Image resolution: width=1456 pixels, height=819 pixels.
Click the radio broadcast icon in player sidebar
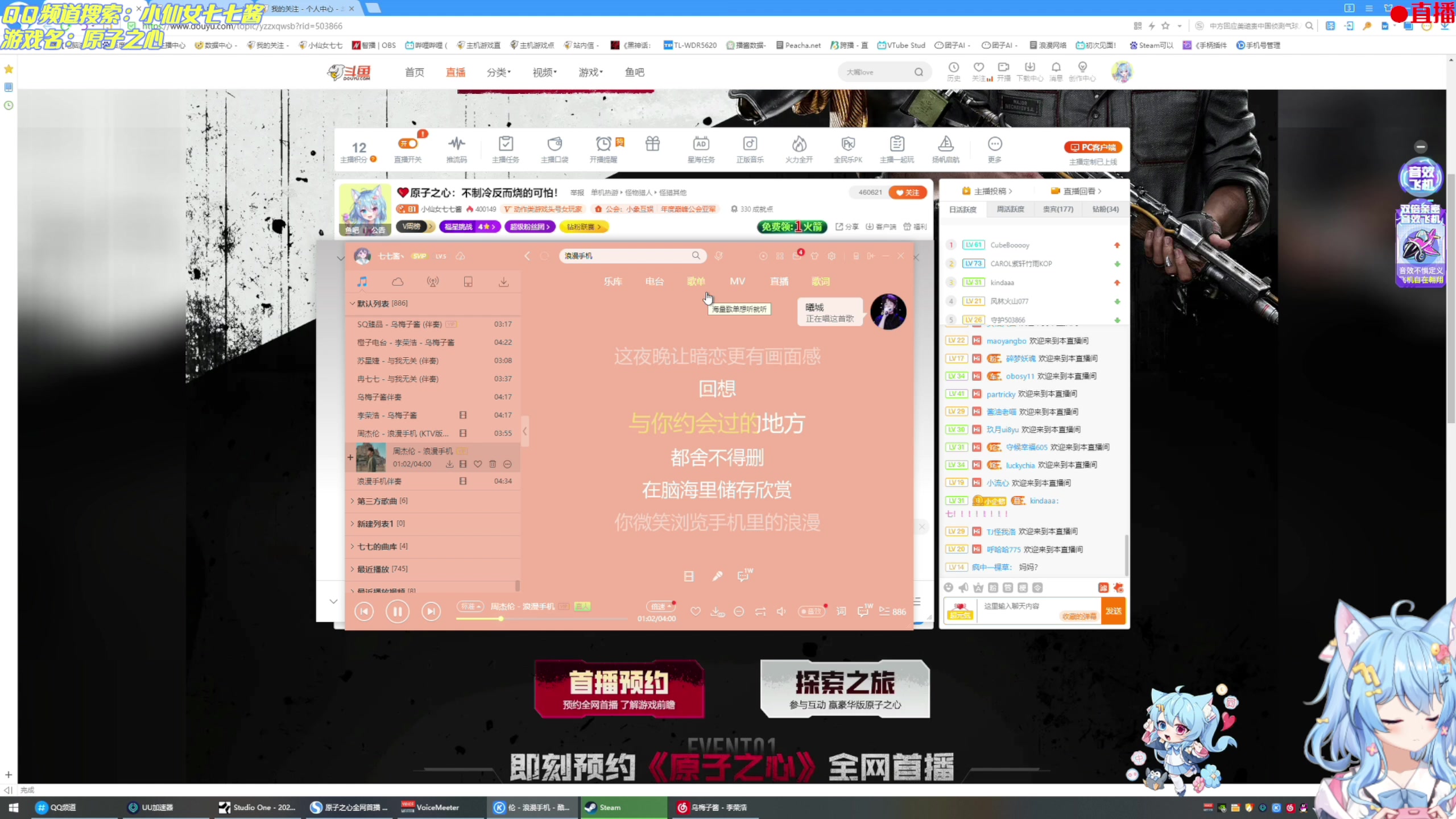tap(433, 282)
